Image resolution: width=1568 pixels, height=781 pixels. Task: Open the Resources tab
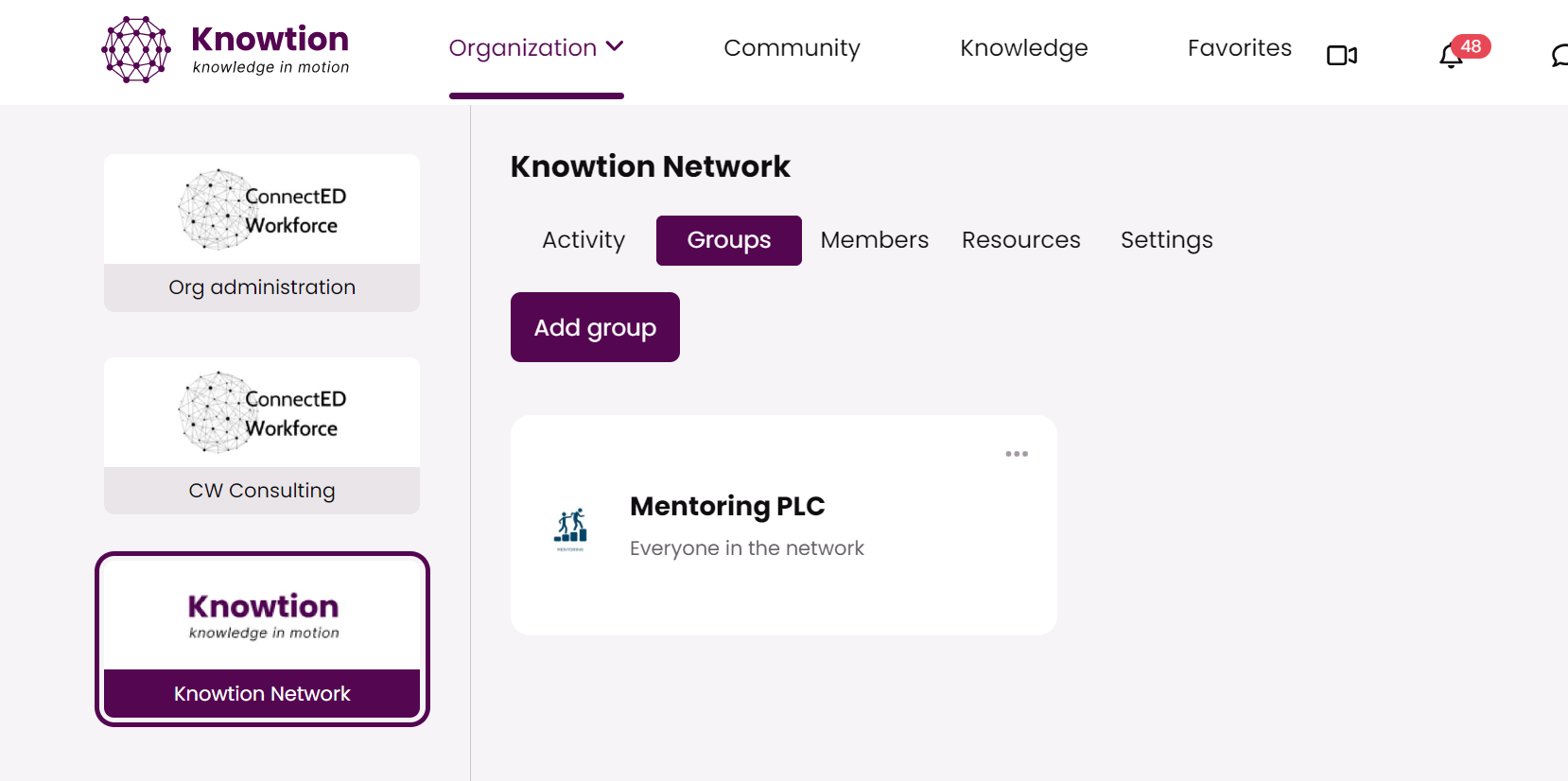[1020, 240]
